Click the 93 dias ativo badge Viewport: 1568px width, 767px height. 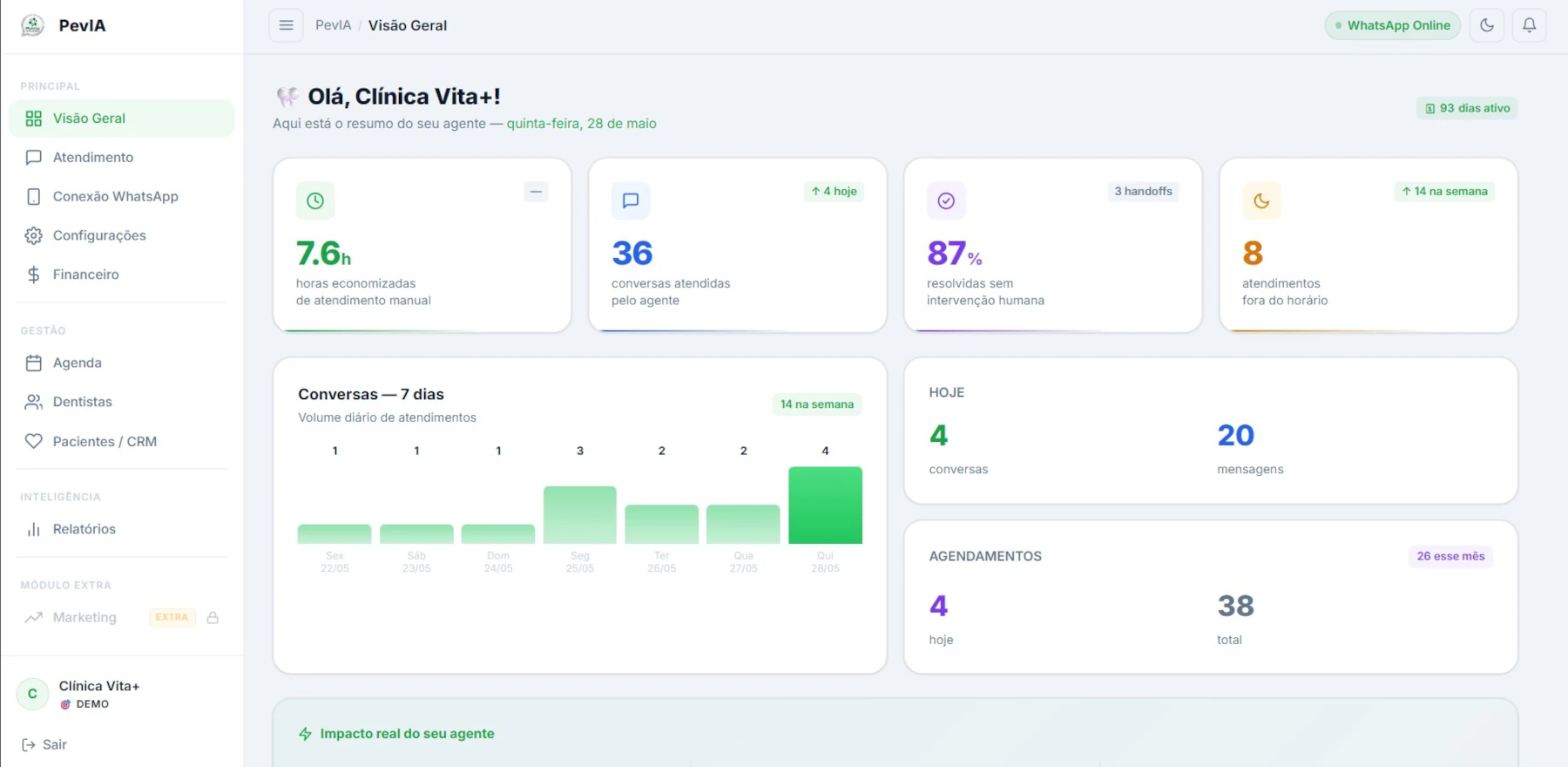click(1467, 108)
